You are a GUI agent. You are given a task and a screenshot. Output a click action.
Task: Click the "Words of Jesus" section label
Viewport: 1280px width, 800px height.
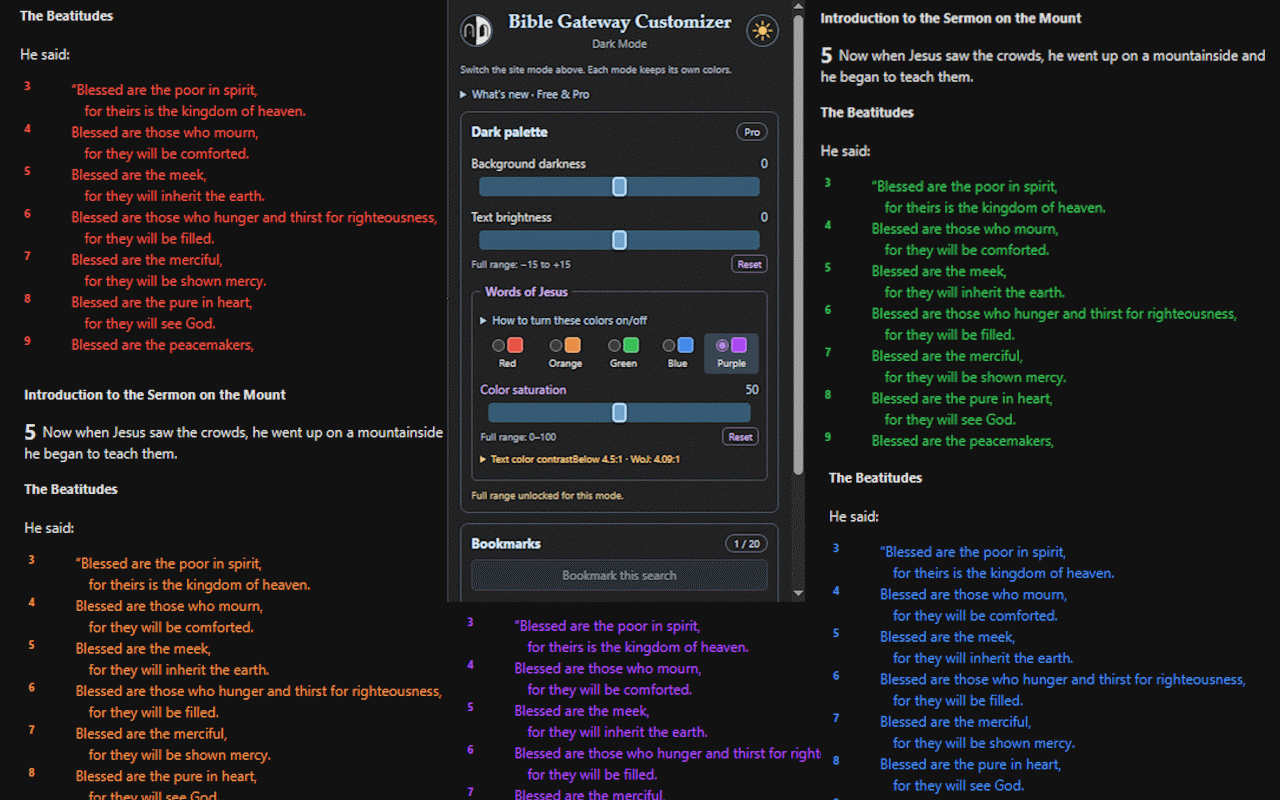pyautogui.click(x=526, y=292)
